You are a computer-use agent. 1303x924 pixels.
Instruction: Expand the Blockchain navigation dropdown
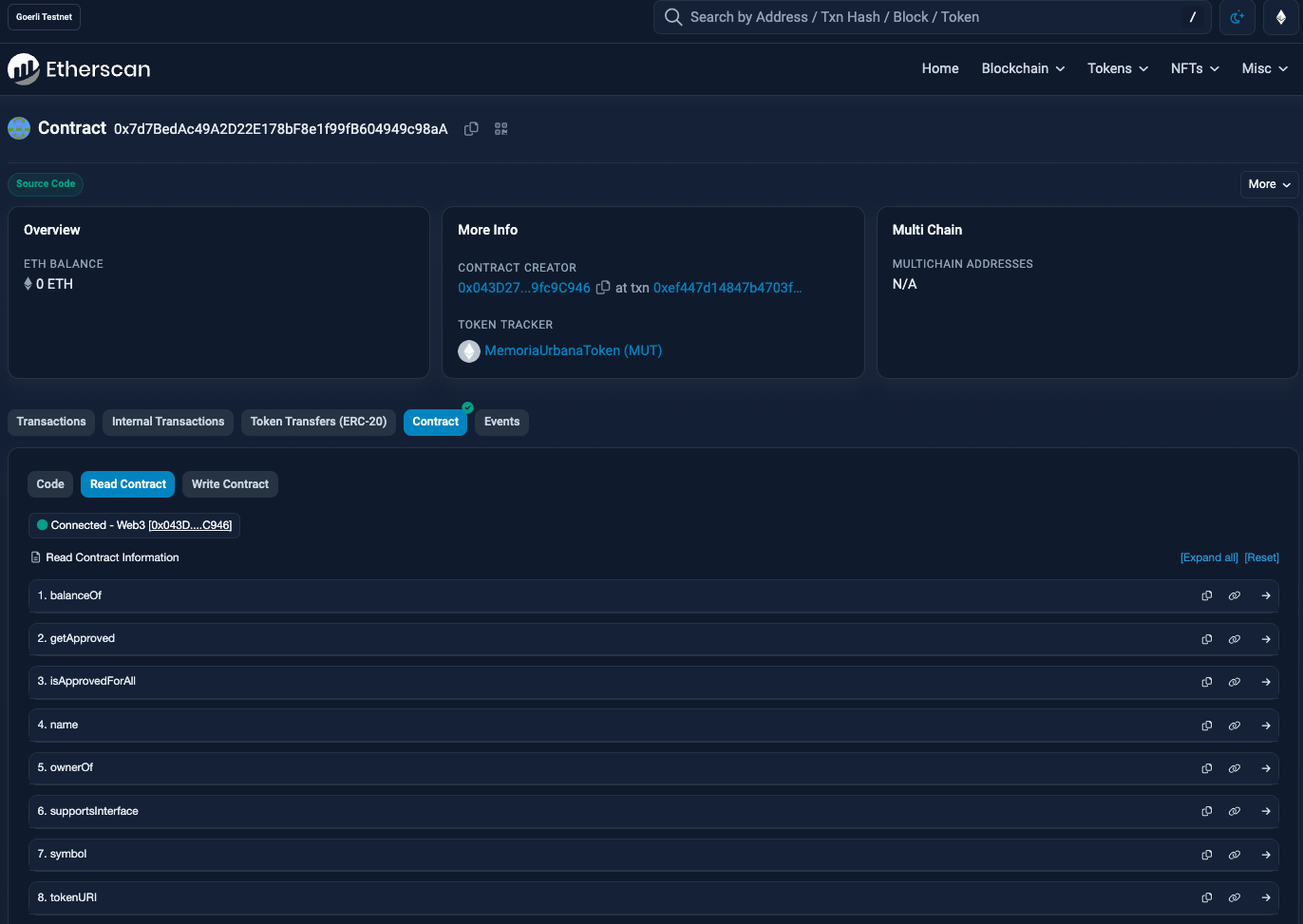pyautogui.click(x=1023, y=68)
